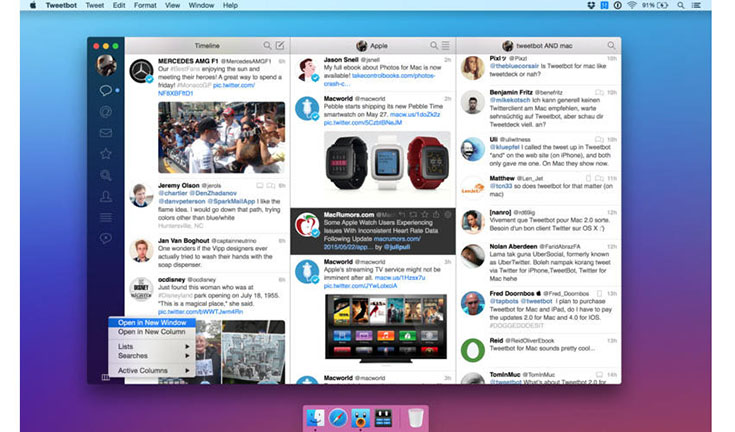The width and height of the screenshot is (735, 432).
Task: Select Open in New Window menu entry
Action: pos(152,322)
